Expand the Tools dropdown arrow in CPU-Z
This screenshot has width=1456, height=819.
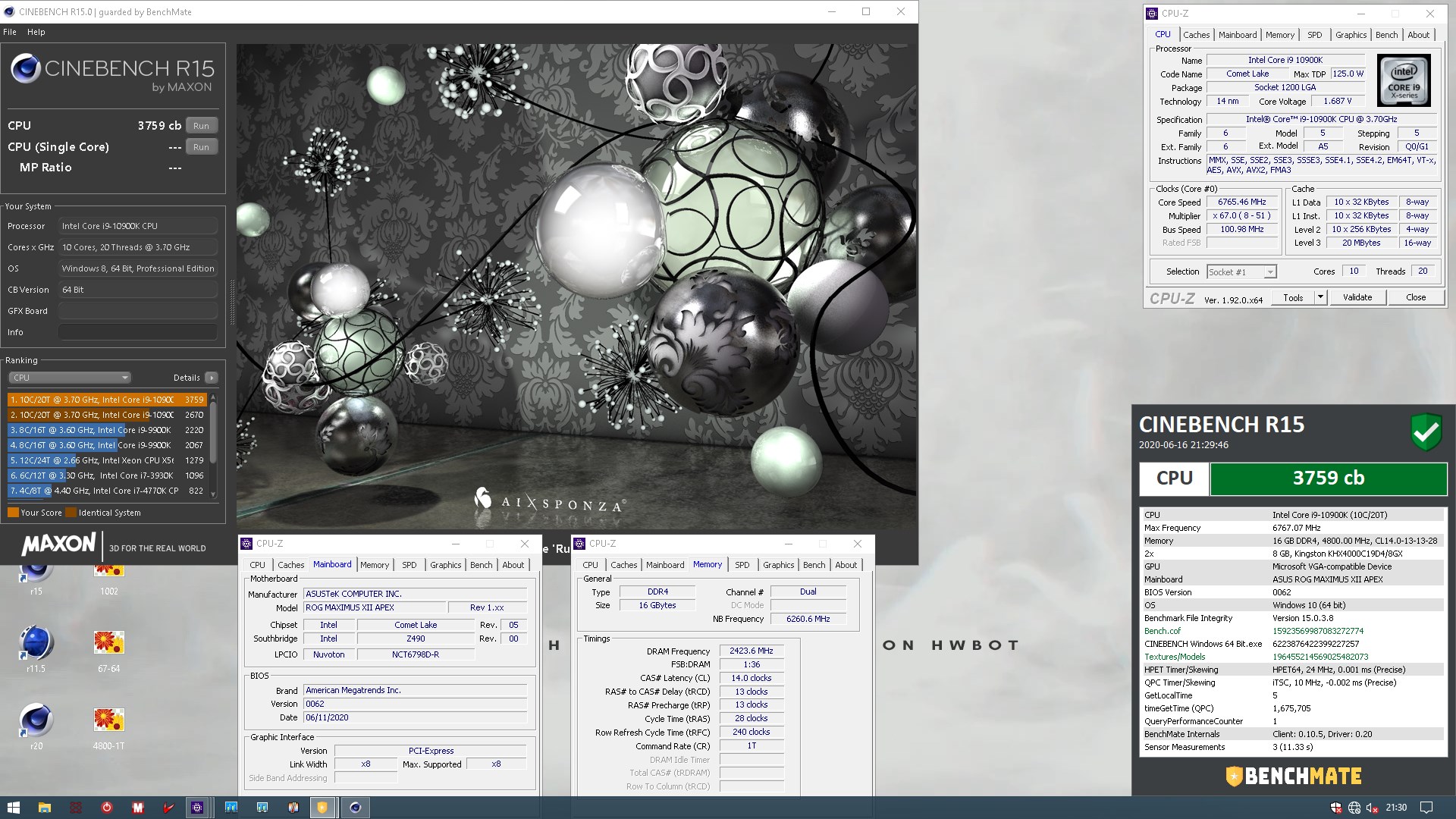1320,297
